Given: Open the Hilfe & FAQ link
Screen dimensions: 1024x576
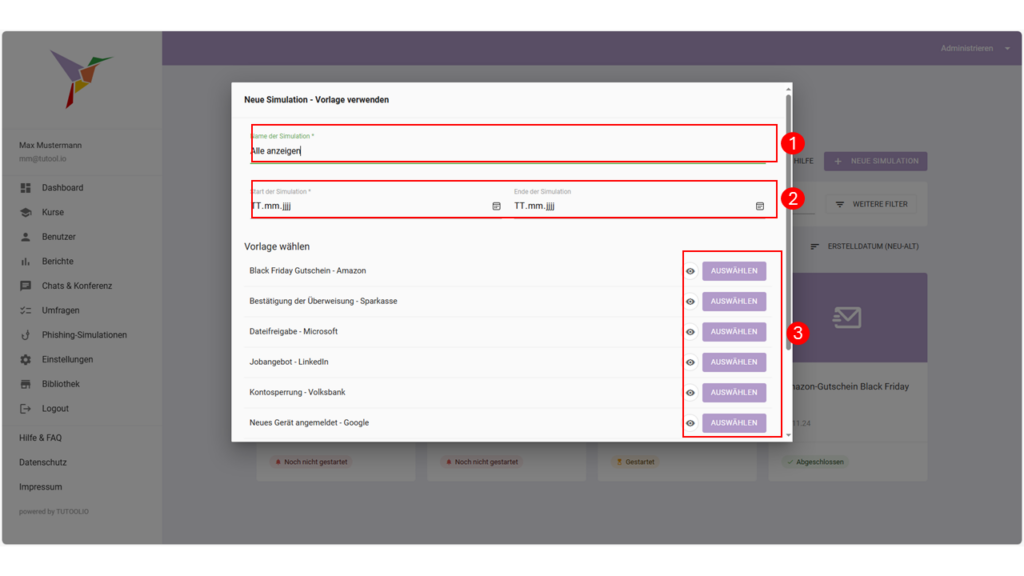Looking at the screenshot, I should pyautogui.click(x=40, y=438).
